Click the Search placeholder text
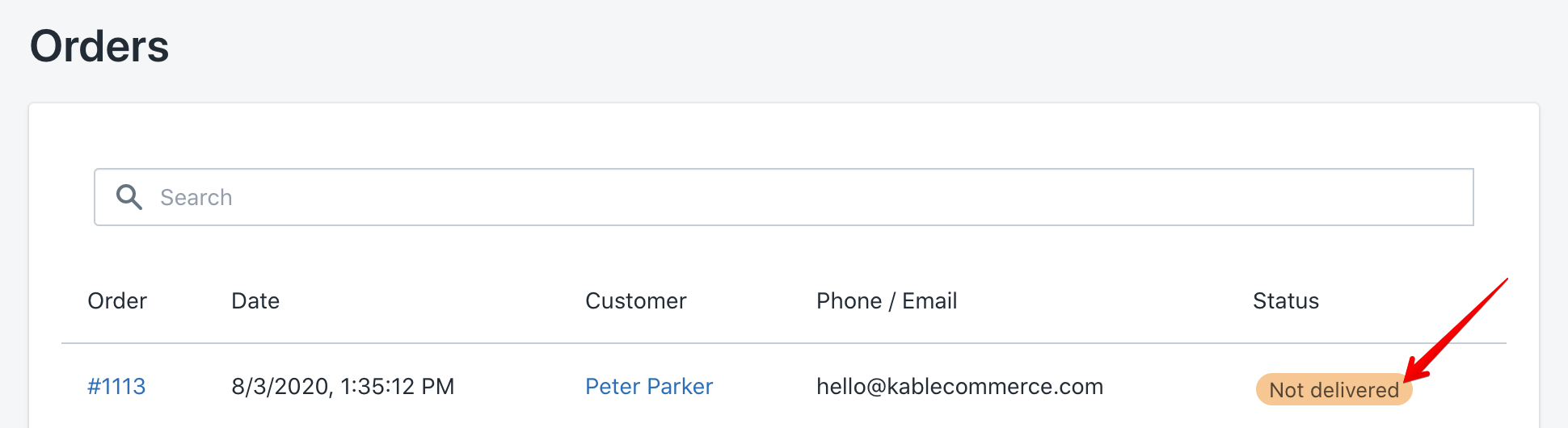This screenshot has height=428, width=1568. pyautogui.click(x=196, y=198)
